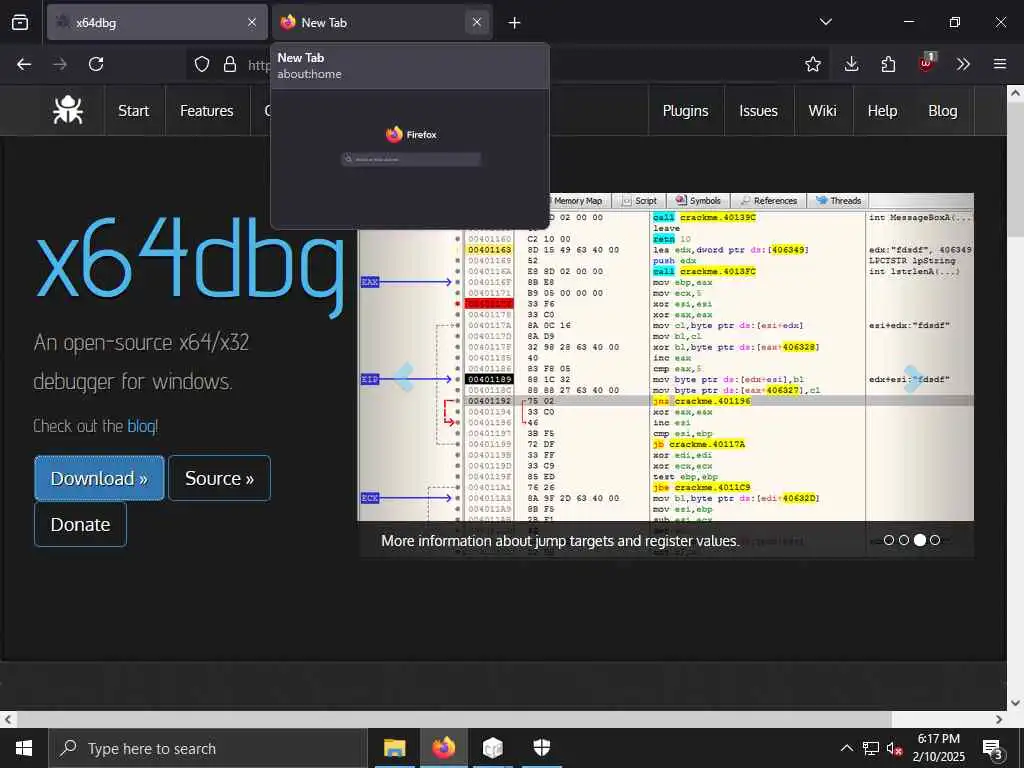The image size is (1024, 768).
Task: Open the Blog nav item
Action: pyautogui.click(x=943, y=111)
